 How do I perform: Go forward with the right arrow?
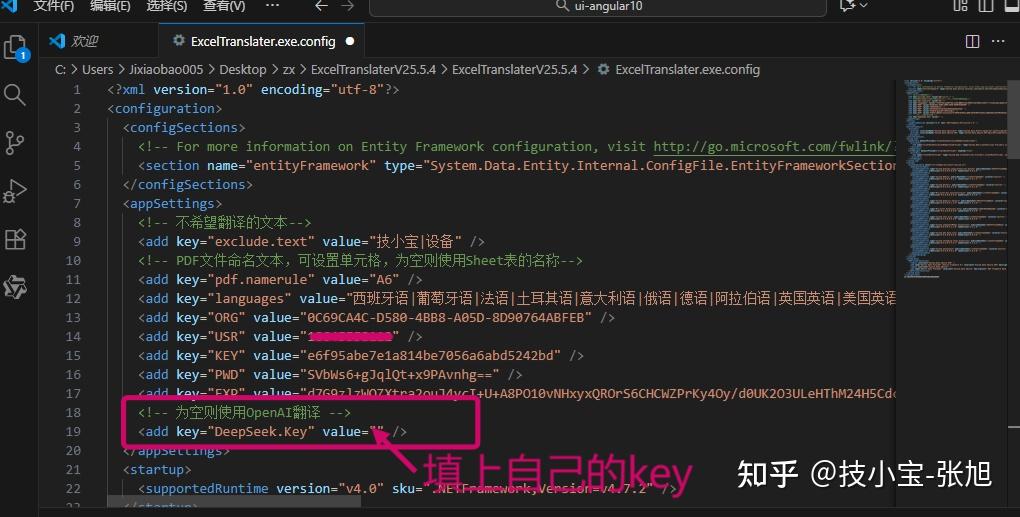click(347, 6)
